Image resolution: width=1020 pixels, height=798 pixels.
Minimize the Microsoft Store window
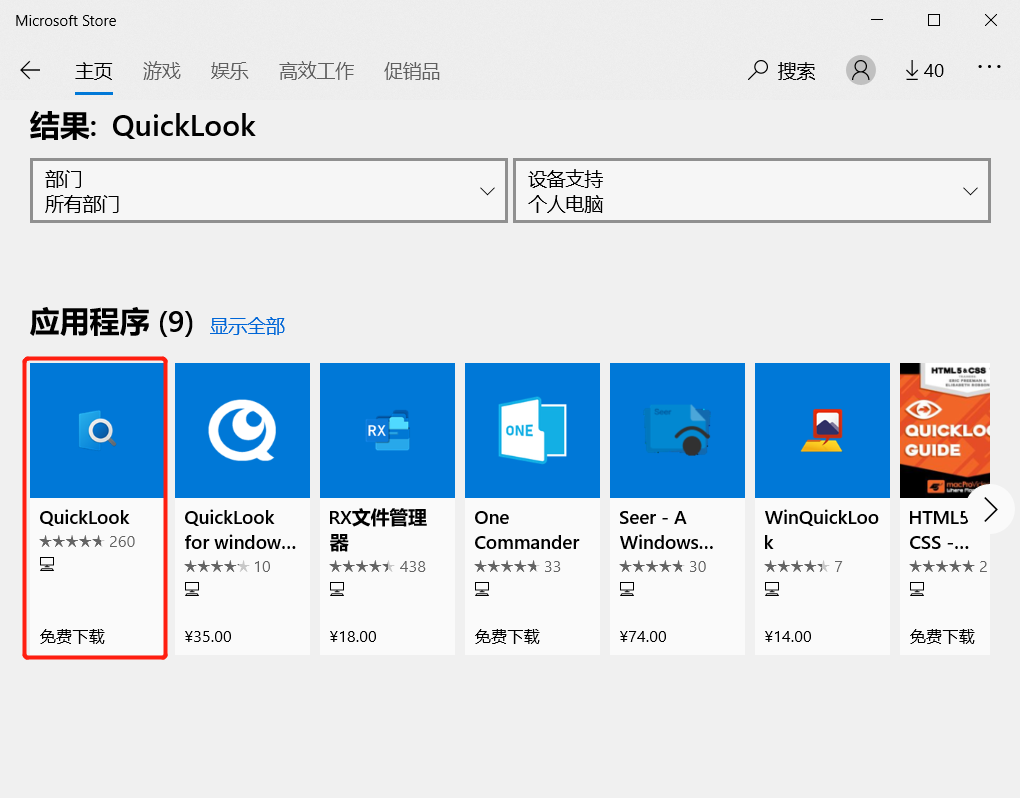[877, 20]
